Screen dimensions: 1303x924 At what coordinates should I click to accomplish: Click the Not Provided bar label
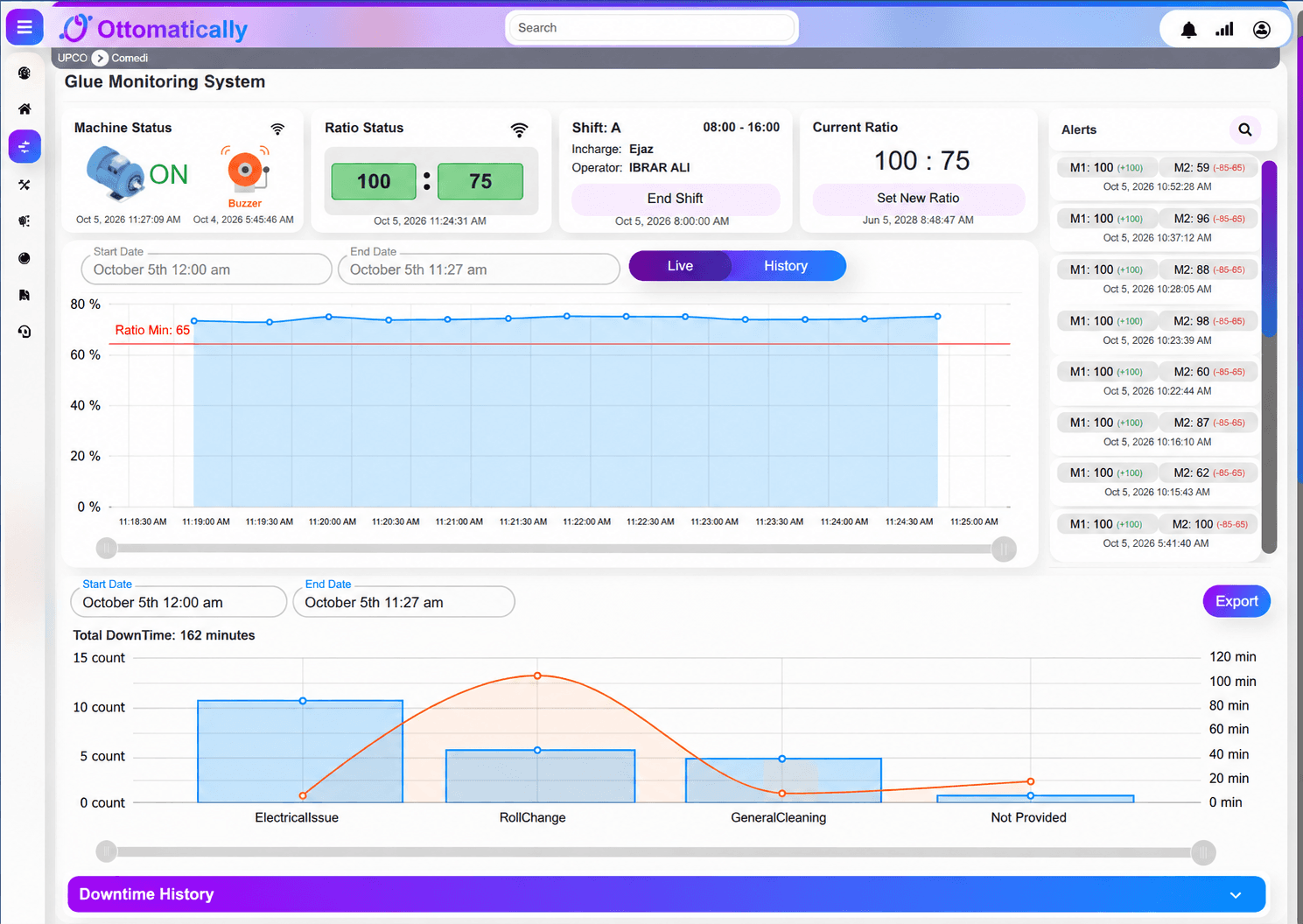point(1028,817)
